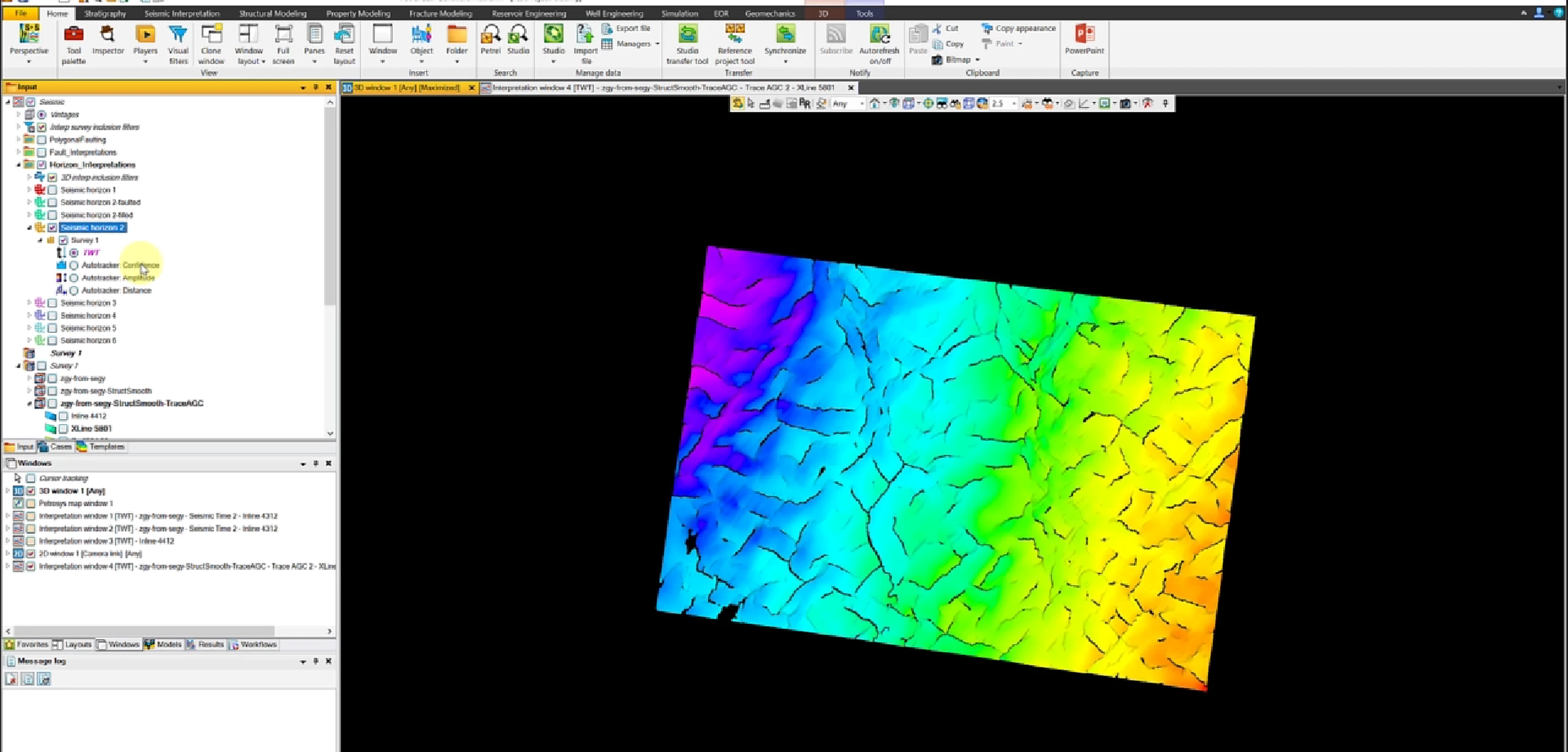Toggle Full screen mode
1568x752 pixels.
click(x=283, y=44)
